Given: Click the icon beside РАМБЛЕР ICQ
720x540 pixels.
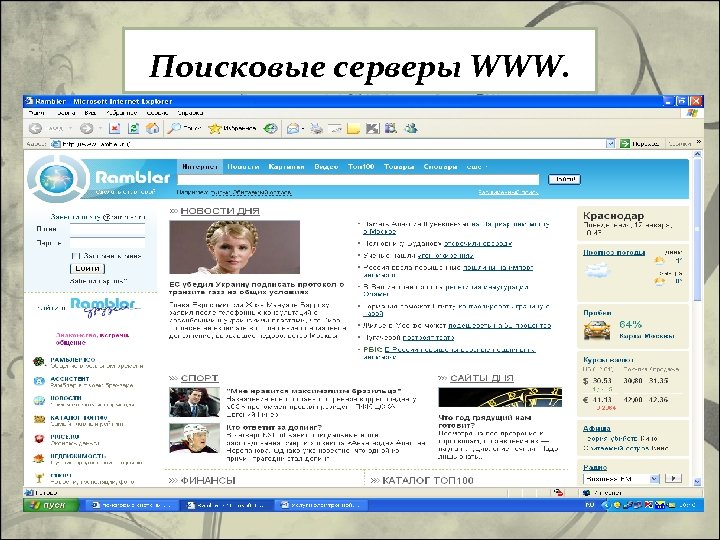Looking at the screenshot, I should point(39,362).
